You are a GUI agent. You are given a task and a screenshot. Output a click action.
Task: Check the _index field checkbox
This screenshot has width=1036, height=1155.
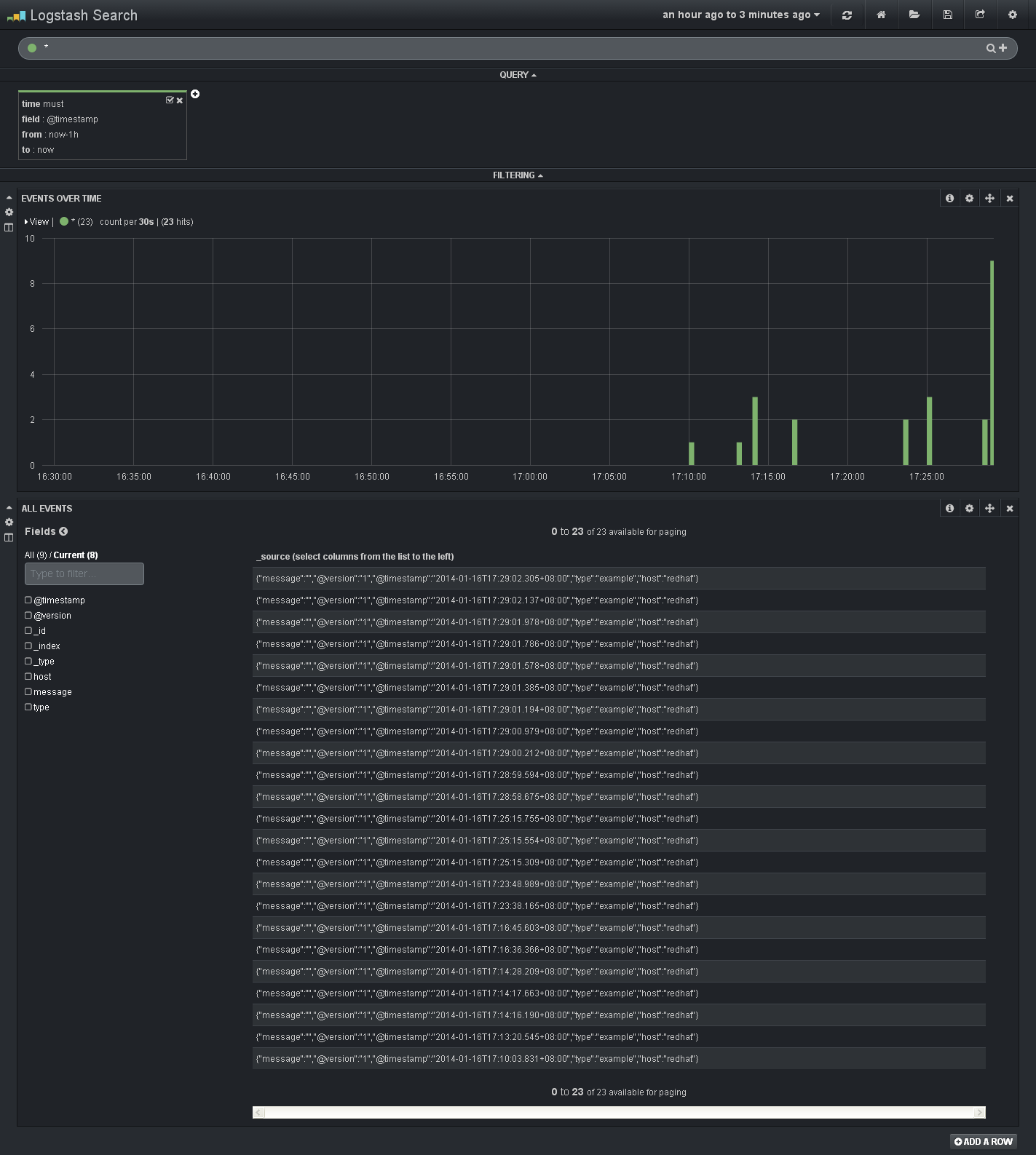pyautogui.click(x=28, y=646)
